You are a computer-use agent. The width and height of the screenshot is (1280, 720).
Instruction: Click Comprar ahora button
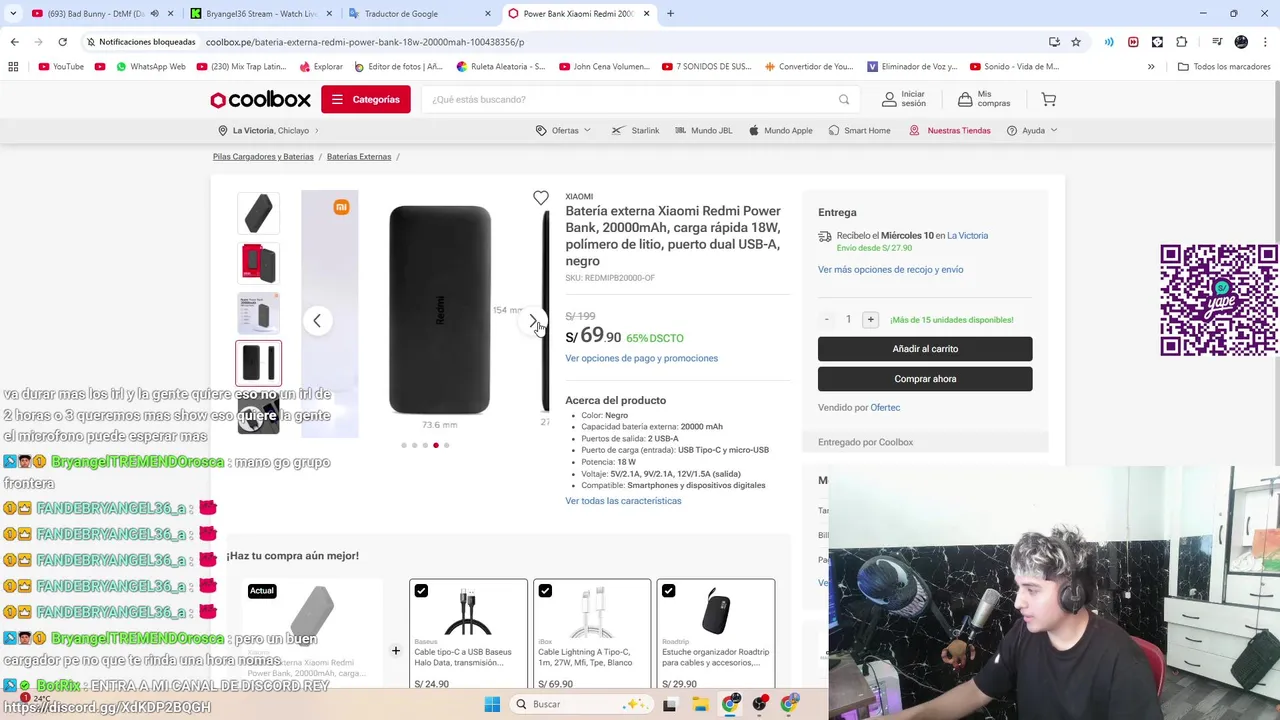925,379
